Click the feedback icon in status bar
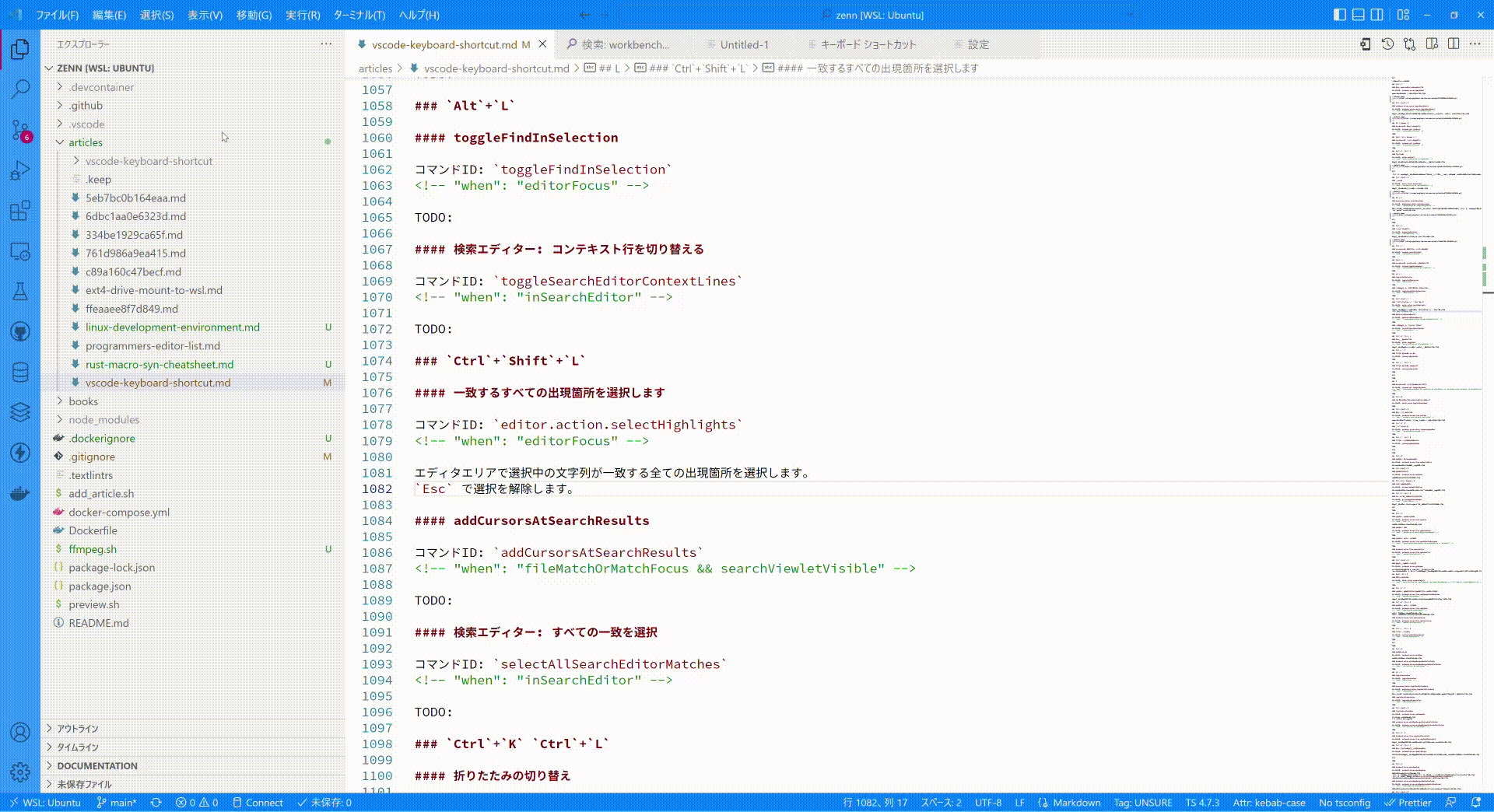 (x=1450, y=803)
